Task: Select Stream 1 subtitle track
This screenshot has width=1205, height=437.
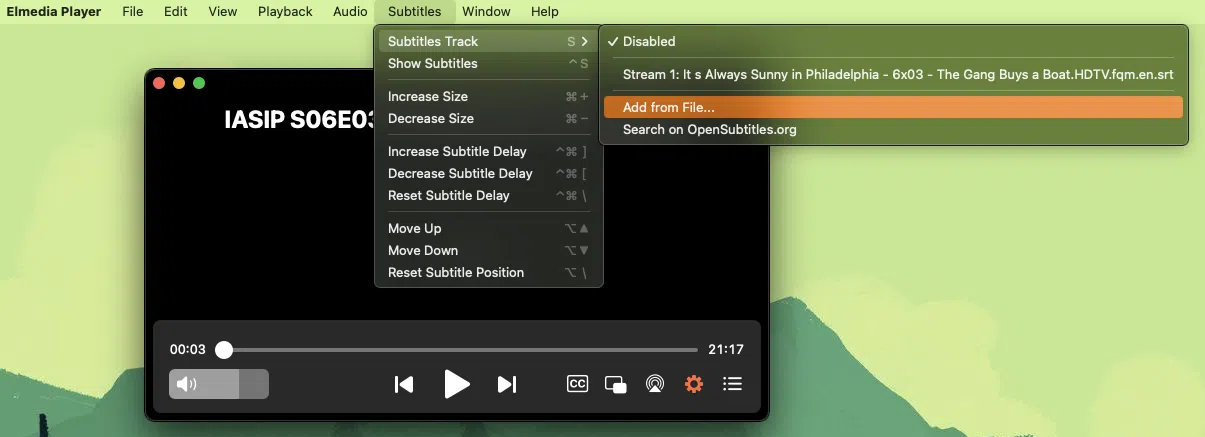Action: [x=897, y=75]
